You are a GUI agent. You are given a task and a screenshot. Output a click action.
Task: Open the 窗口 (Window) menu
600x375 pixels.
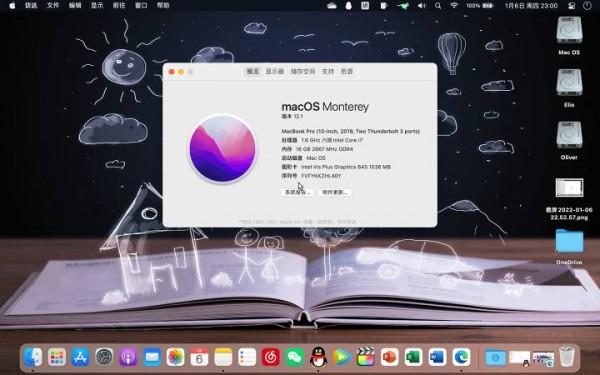point(141,5)
